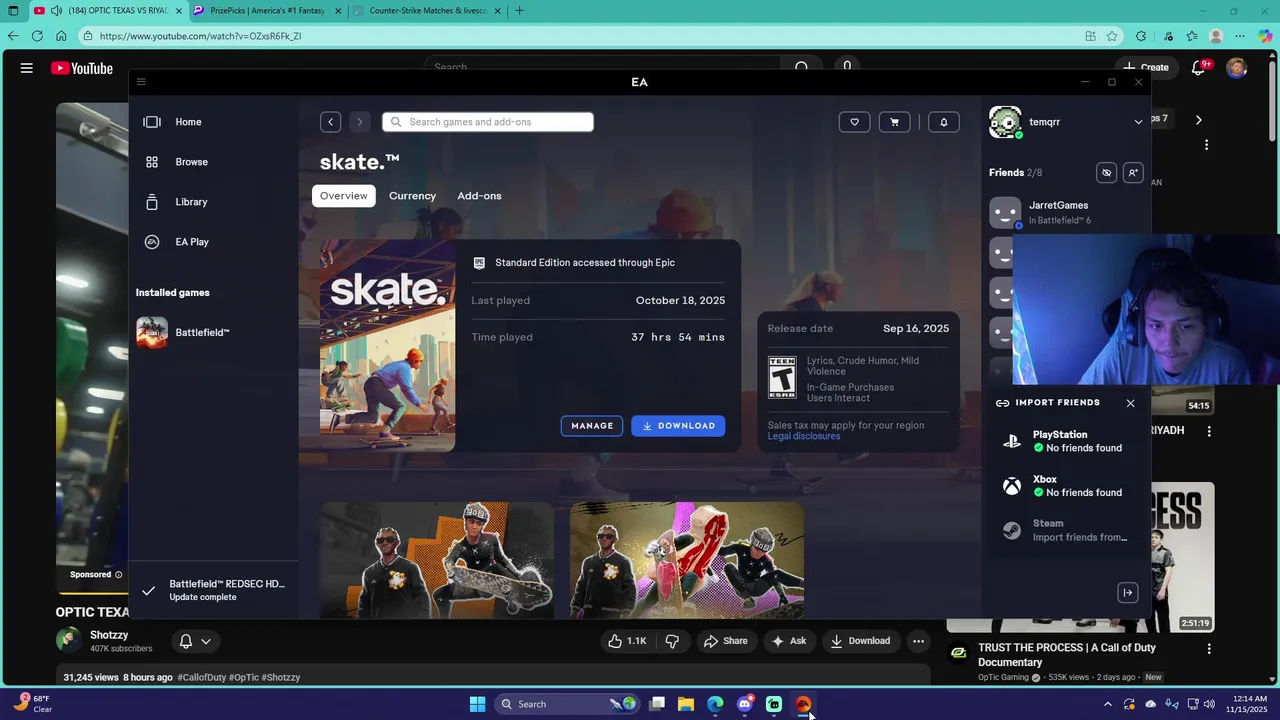
Task: Open the EA shopping cart
Action: pos(894,122)
